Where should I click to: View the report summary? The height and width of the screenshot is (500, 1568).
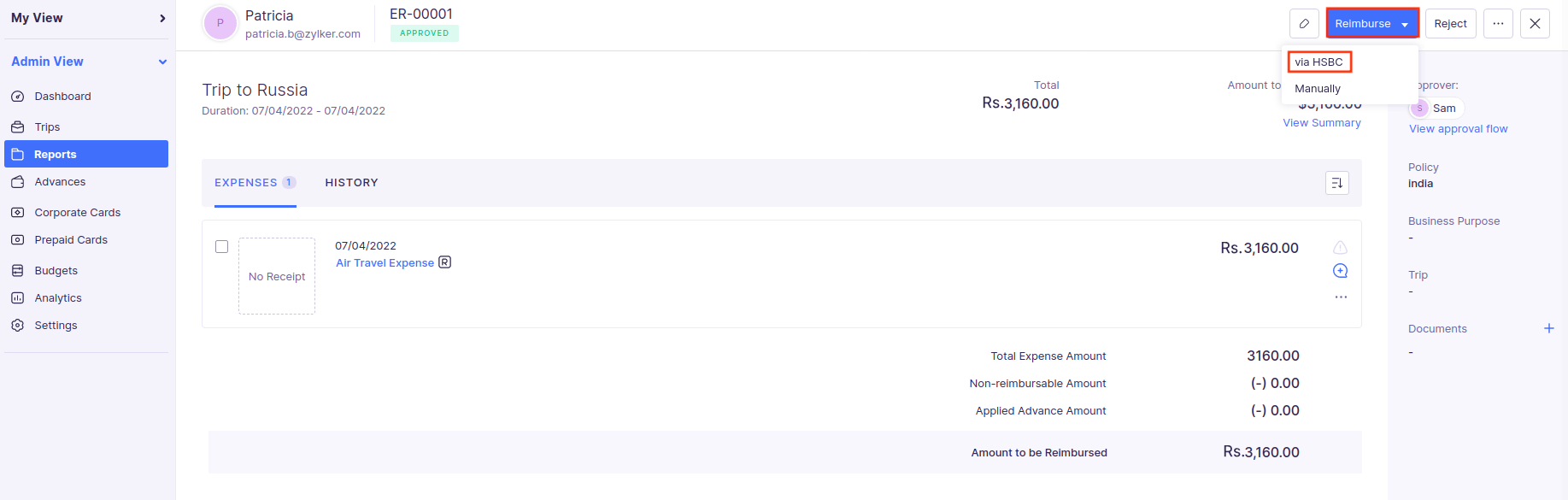coord(1321,122)
